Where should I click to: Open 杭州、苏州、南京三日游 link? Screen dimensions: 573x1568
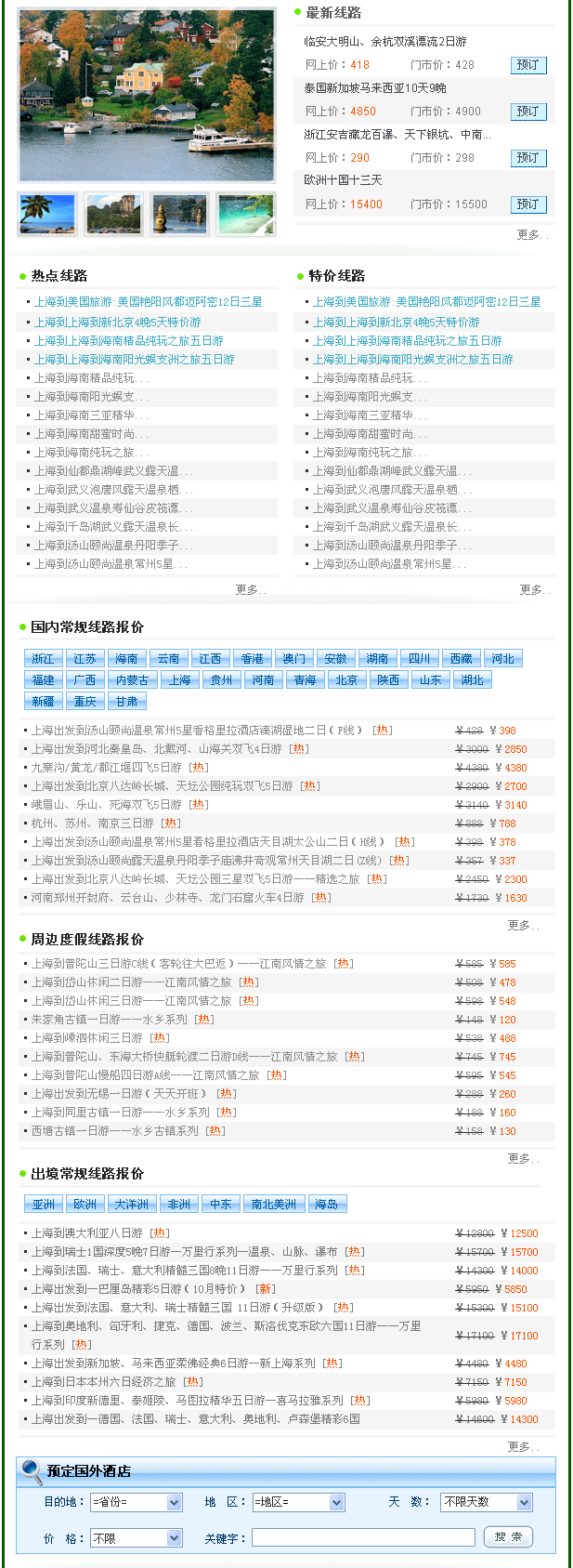[x=93, y=824]
